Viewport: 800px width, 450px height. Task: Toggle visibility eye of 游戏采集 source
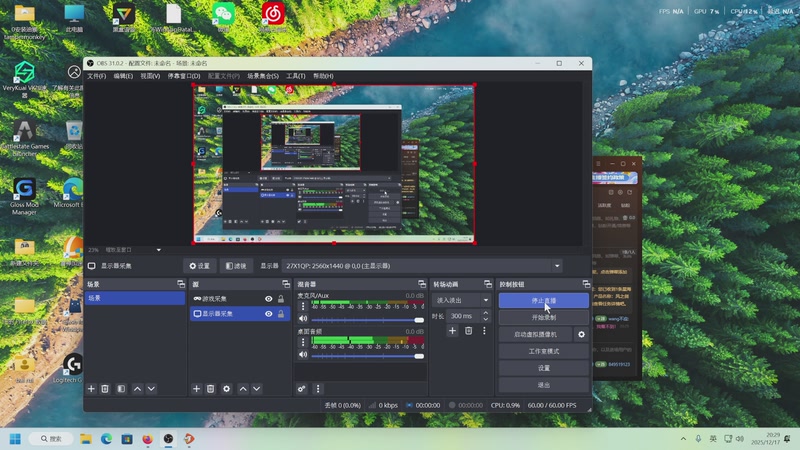pyautogui.click(x=268, y=299)
